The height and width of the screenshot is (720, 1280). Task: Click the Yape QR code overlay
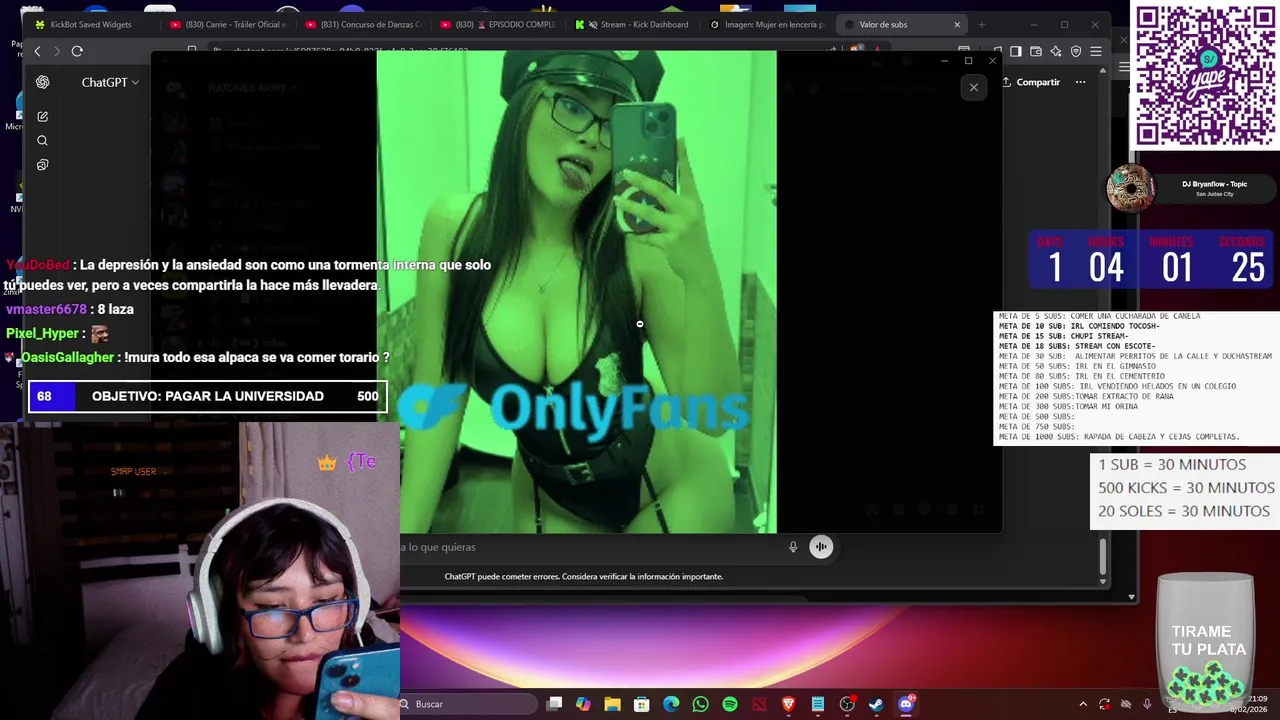1205,74
